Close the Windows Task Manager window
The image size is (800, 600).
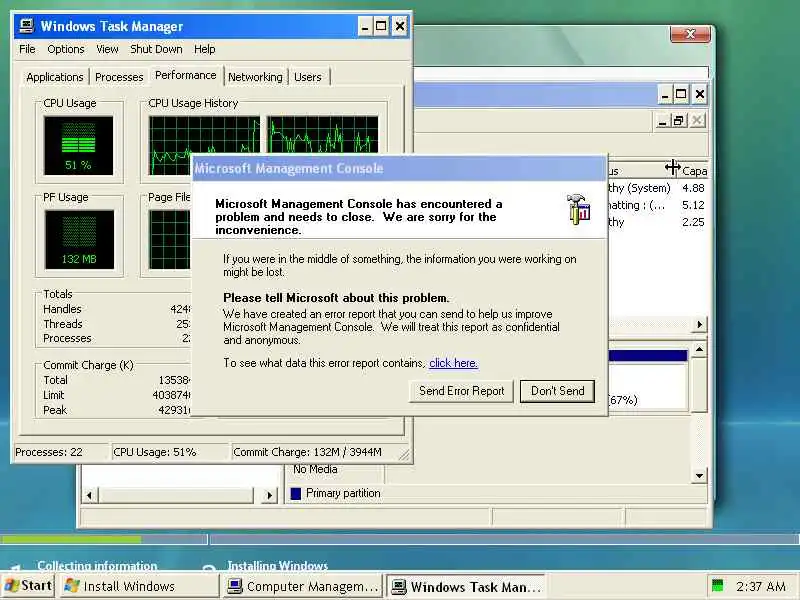point(400,26)
